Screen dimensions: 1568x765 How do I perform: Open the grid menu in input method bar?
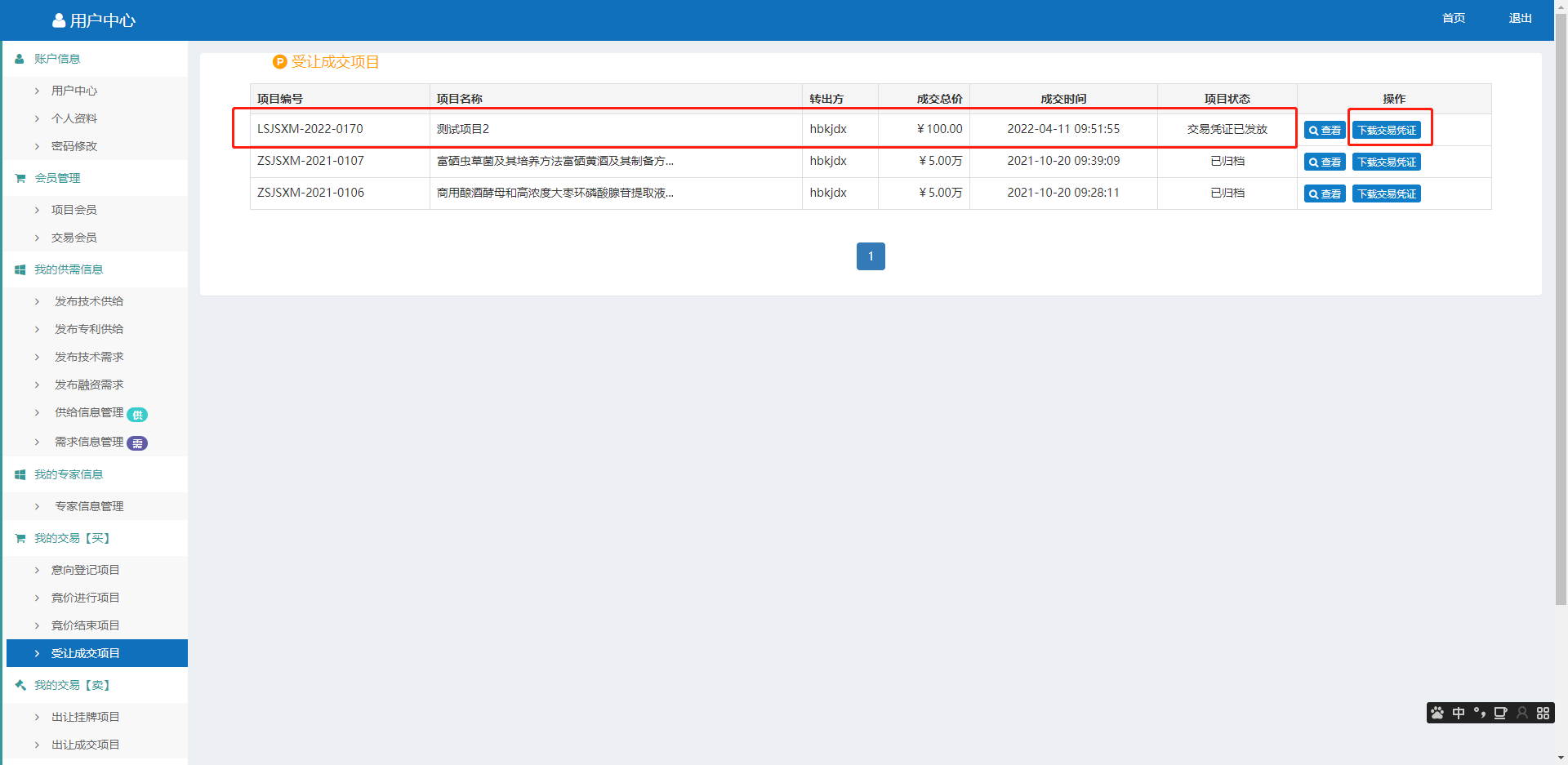1543,713
